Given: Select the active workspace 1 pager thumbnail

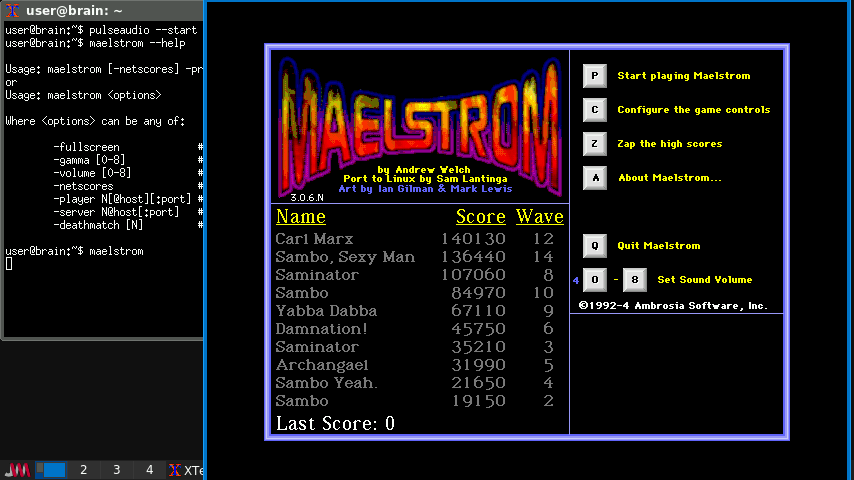Looking at the screenshot, I should pyautogui.click(x=51, y=470).
